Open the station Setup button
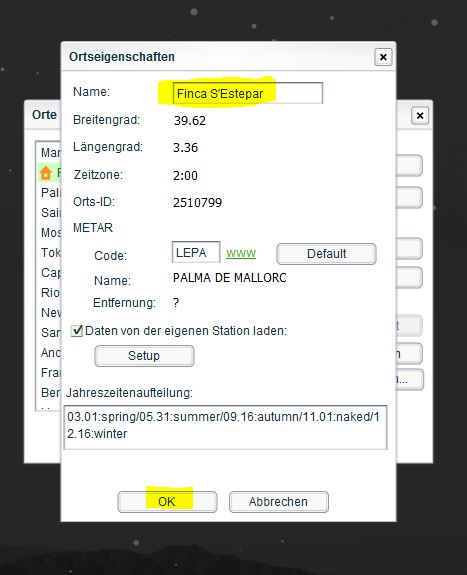 coord(144,356)
